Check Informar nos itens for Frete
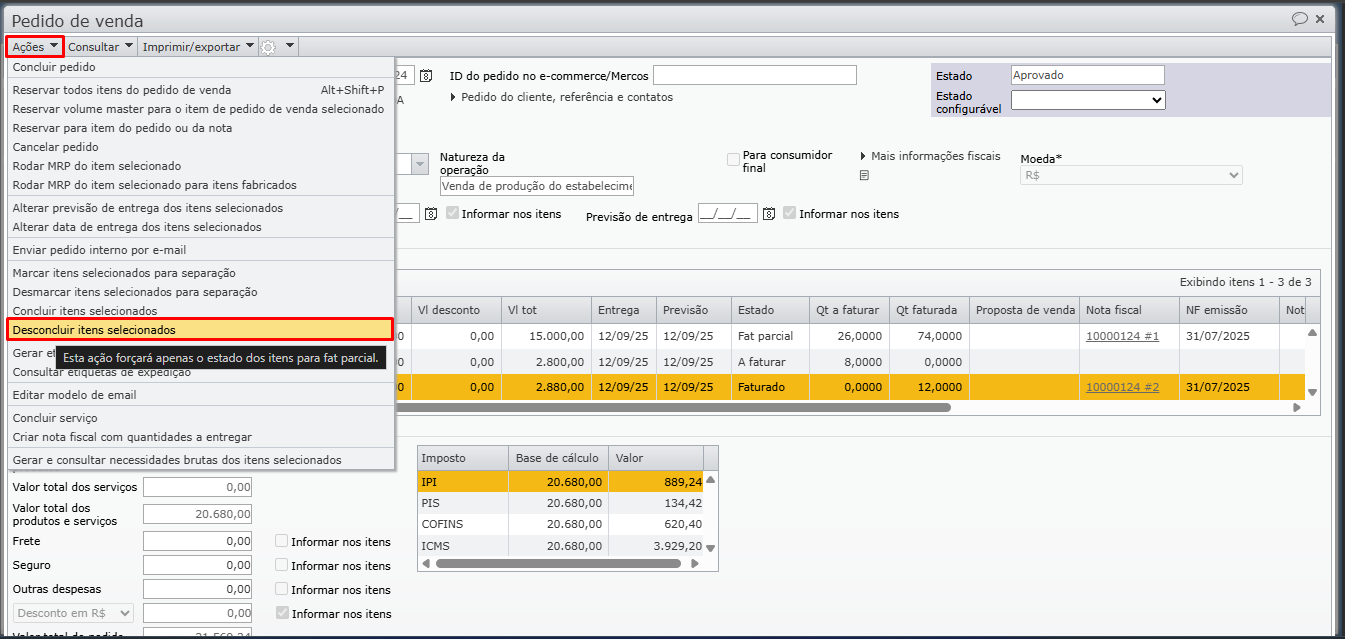Viewport: 1345px width, 639px height. click(282, 541)
